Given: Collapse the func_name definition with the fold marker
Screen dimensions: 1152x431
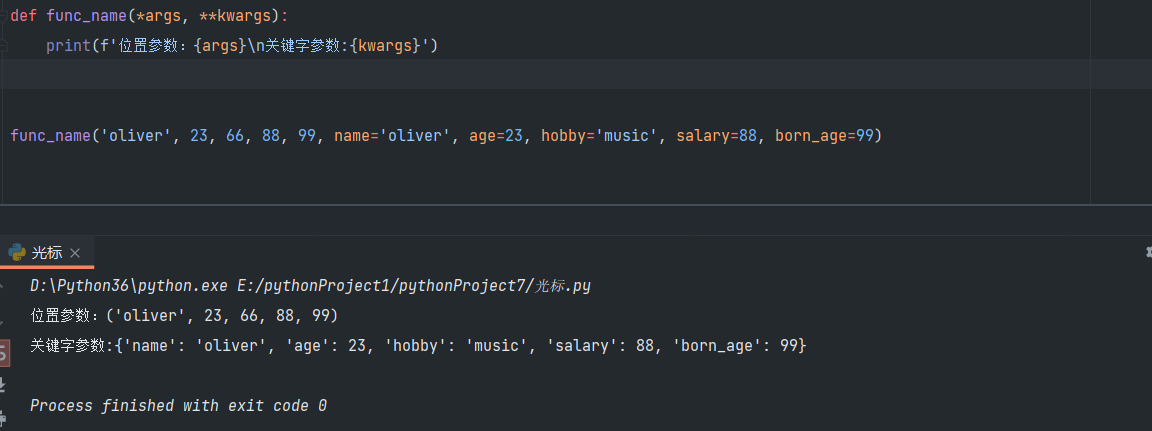Looking at the screenshot, I should click(x=3, y=17).
